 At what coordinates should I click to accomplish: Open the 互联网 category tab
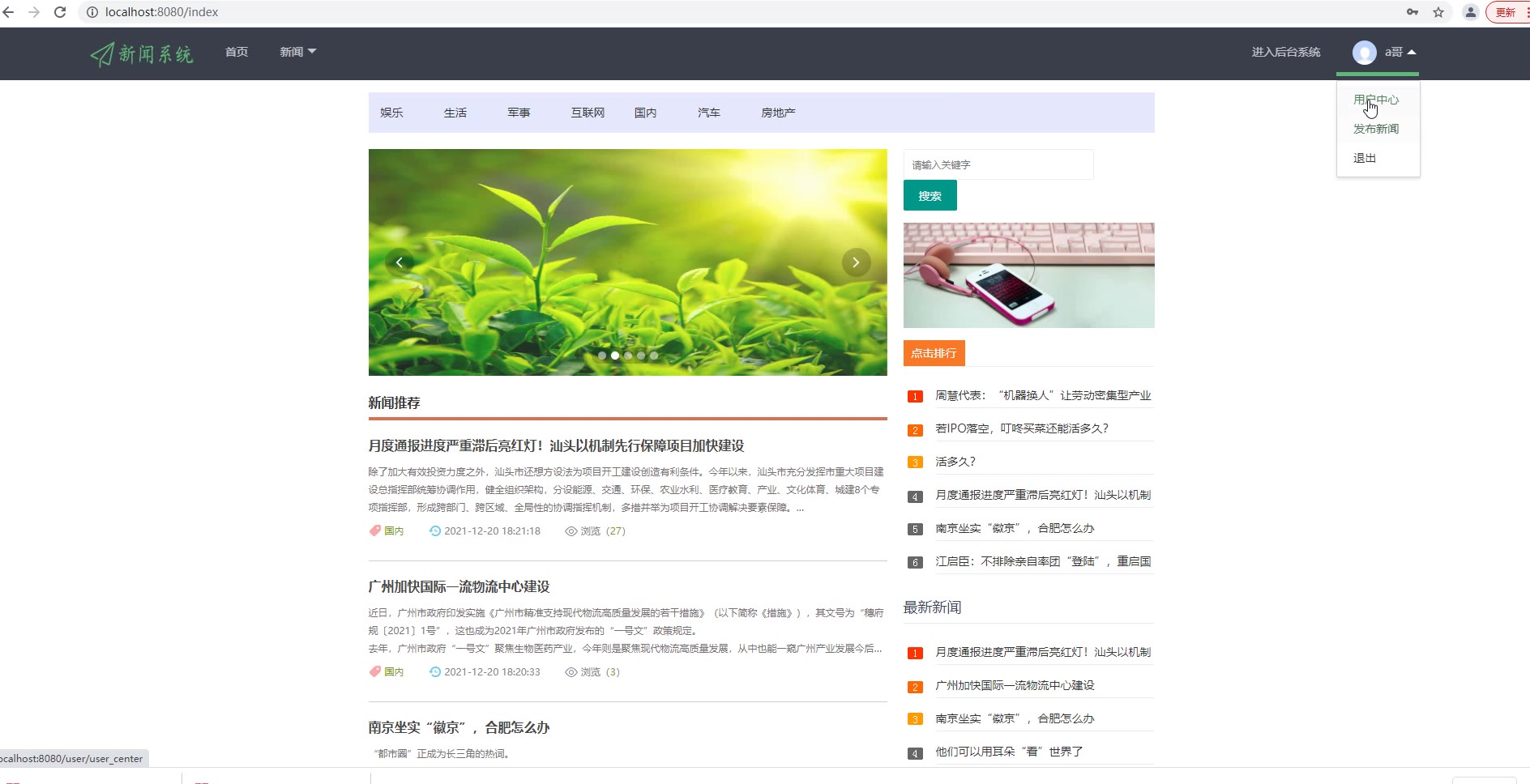tap(588, 113)
